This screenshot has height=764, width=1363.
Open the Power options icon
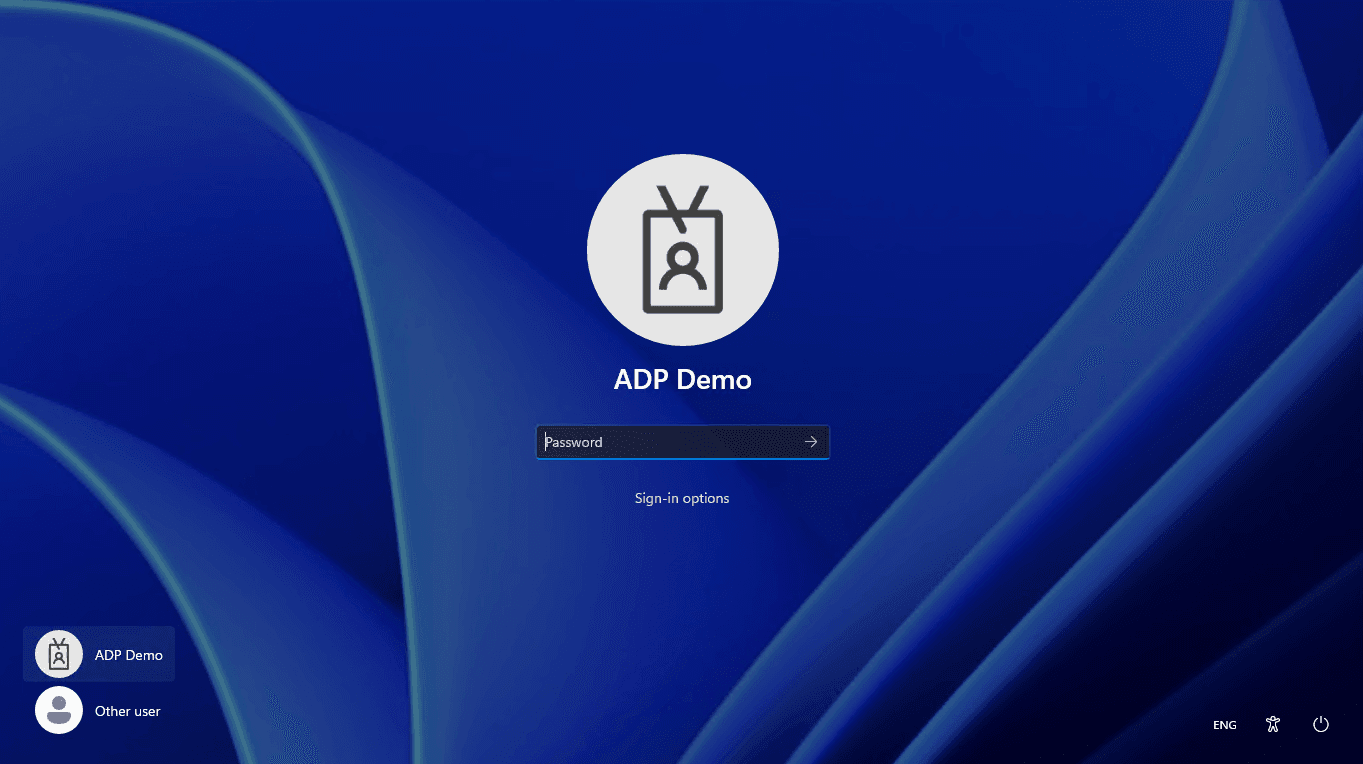point(1320,725)
